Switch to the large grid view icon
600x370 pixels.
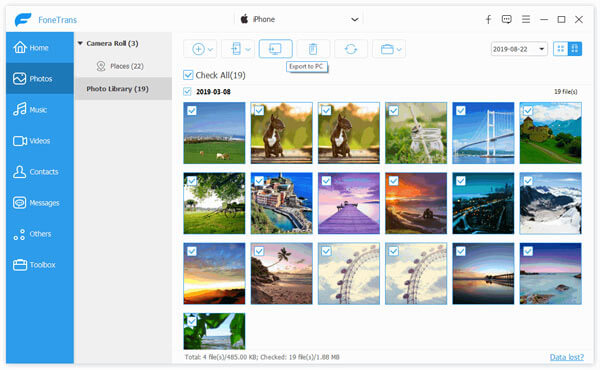(x=574, y=49)
